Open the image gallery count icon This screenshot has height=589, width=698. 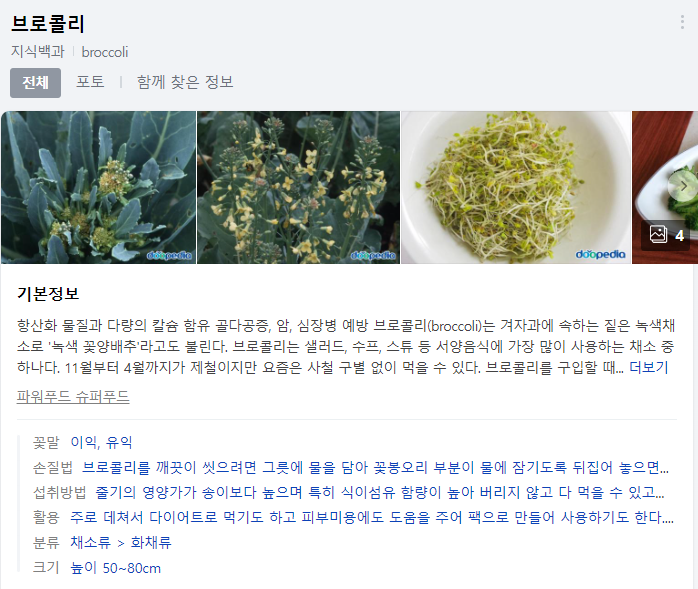(x=666, y=235)
